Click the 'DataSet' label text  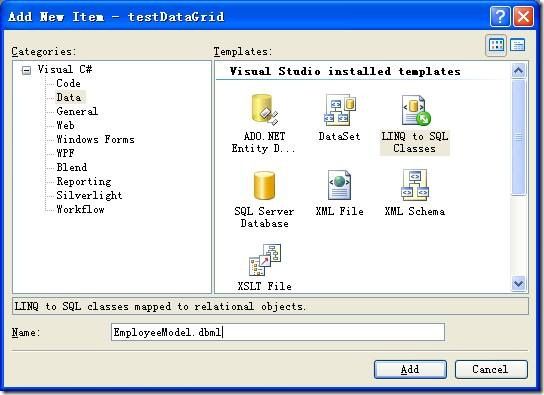coord(339,136)
